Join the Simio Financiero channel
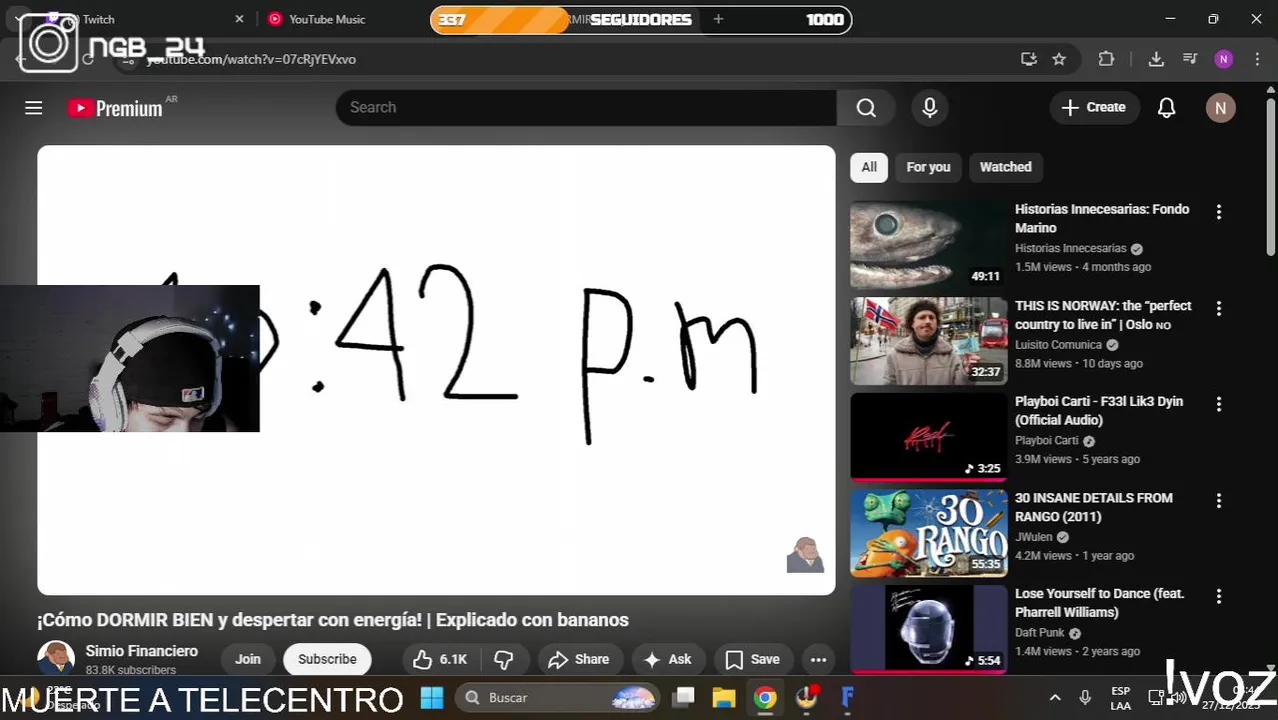This screenshot has width=1278, height=720. 248,659
